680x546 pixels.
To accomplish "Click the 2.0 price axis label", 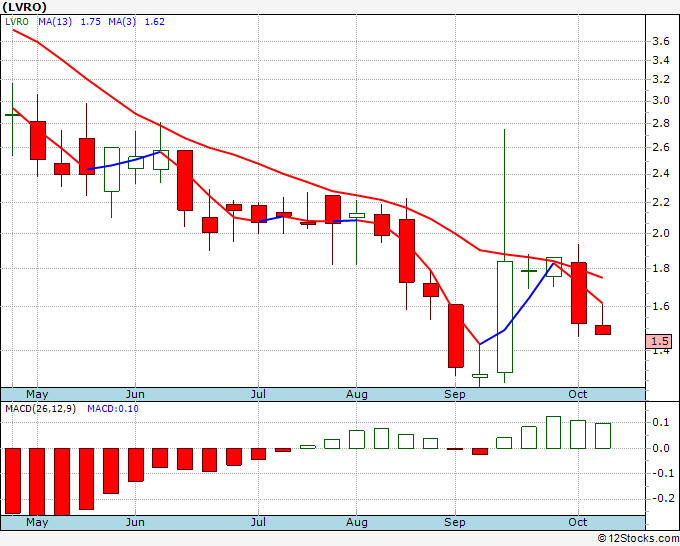I will [x=661, y=233].
